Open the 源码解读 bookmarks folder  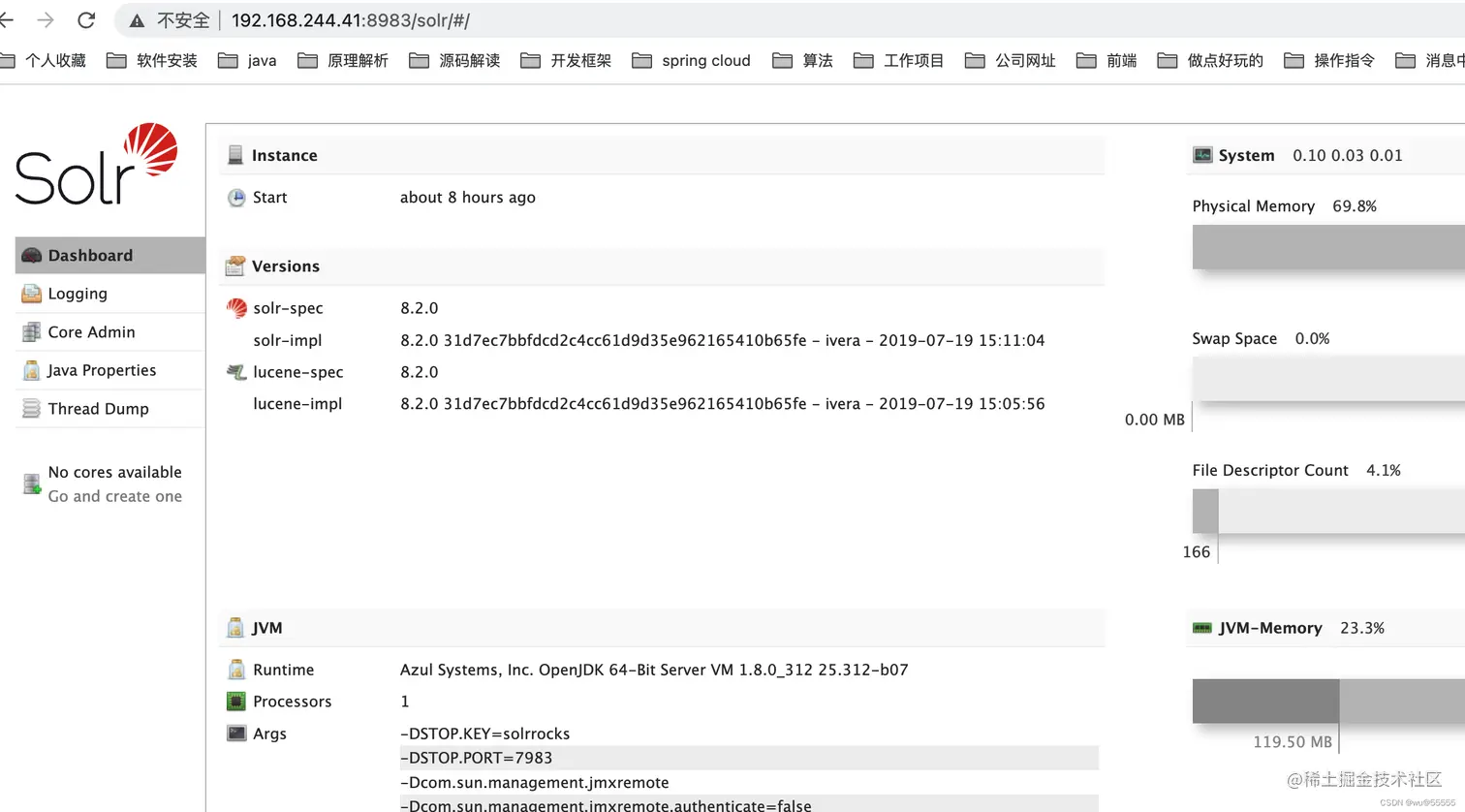[x=454, y=60]
